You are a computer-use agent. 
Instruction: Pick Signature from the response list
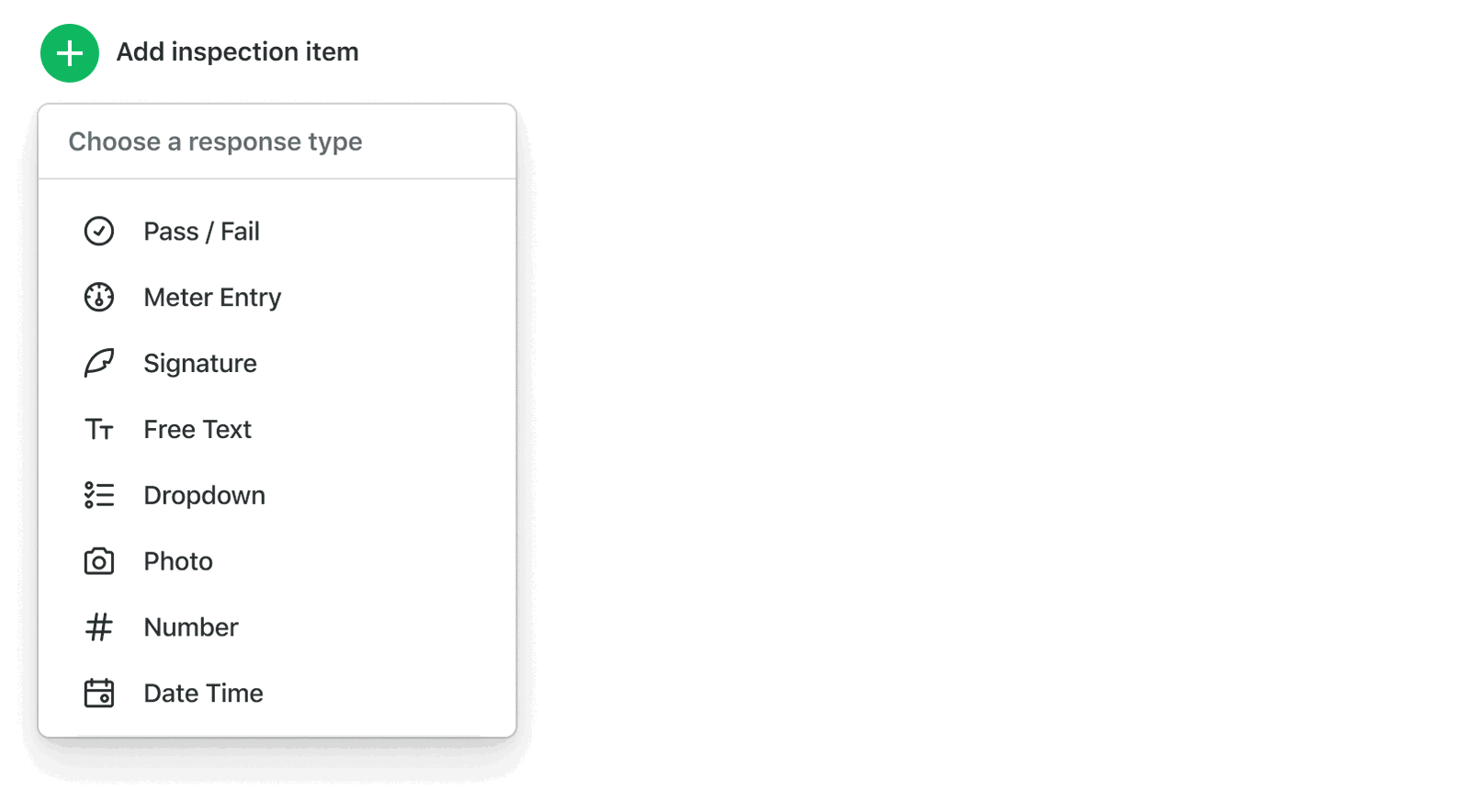[277, 364]
